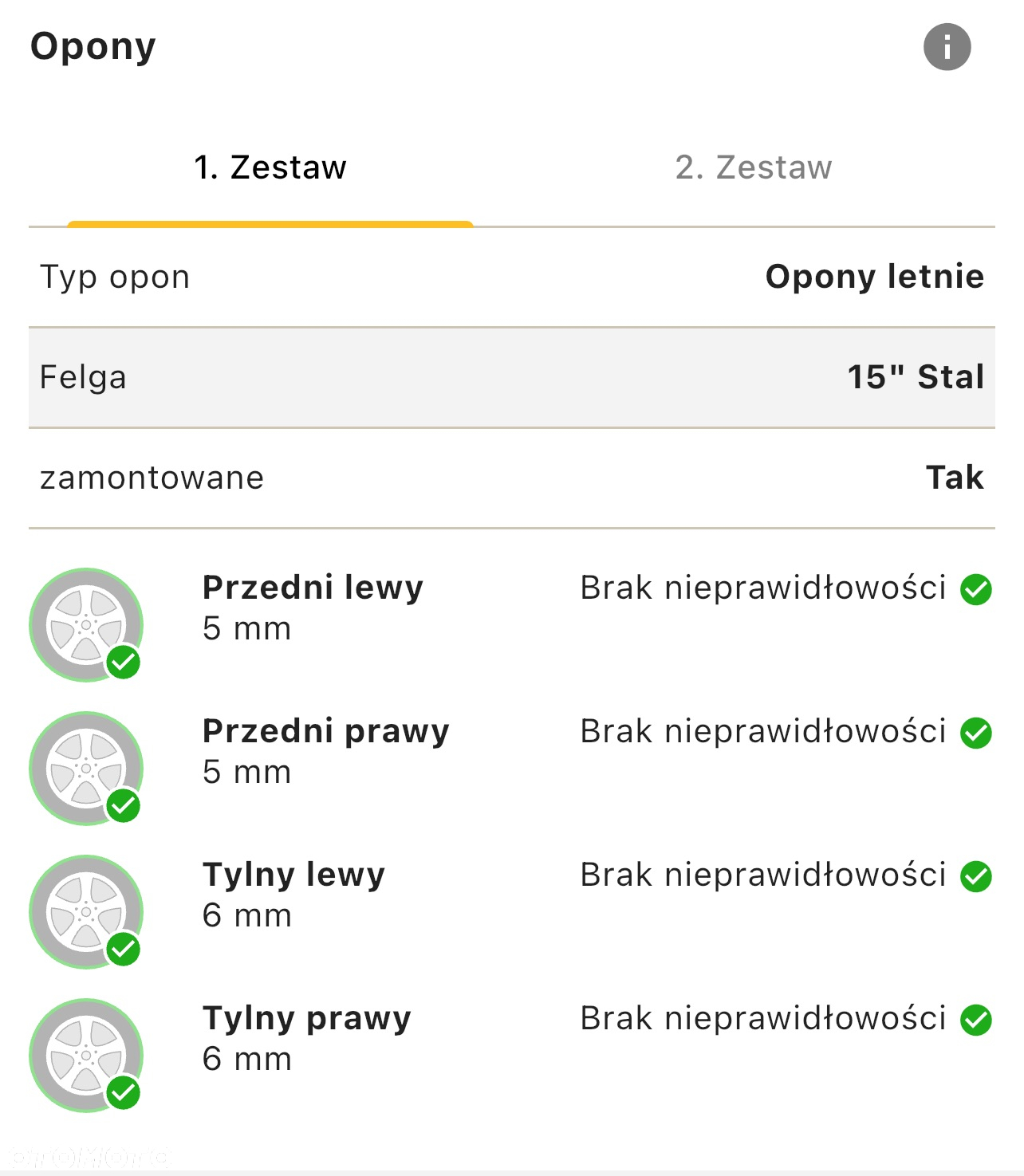Select the front right wheel icon
The height and width of the screenshot is (1176, 1024).
[x=86, y=769]
